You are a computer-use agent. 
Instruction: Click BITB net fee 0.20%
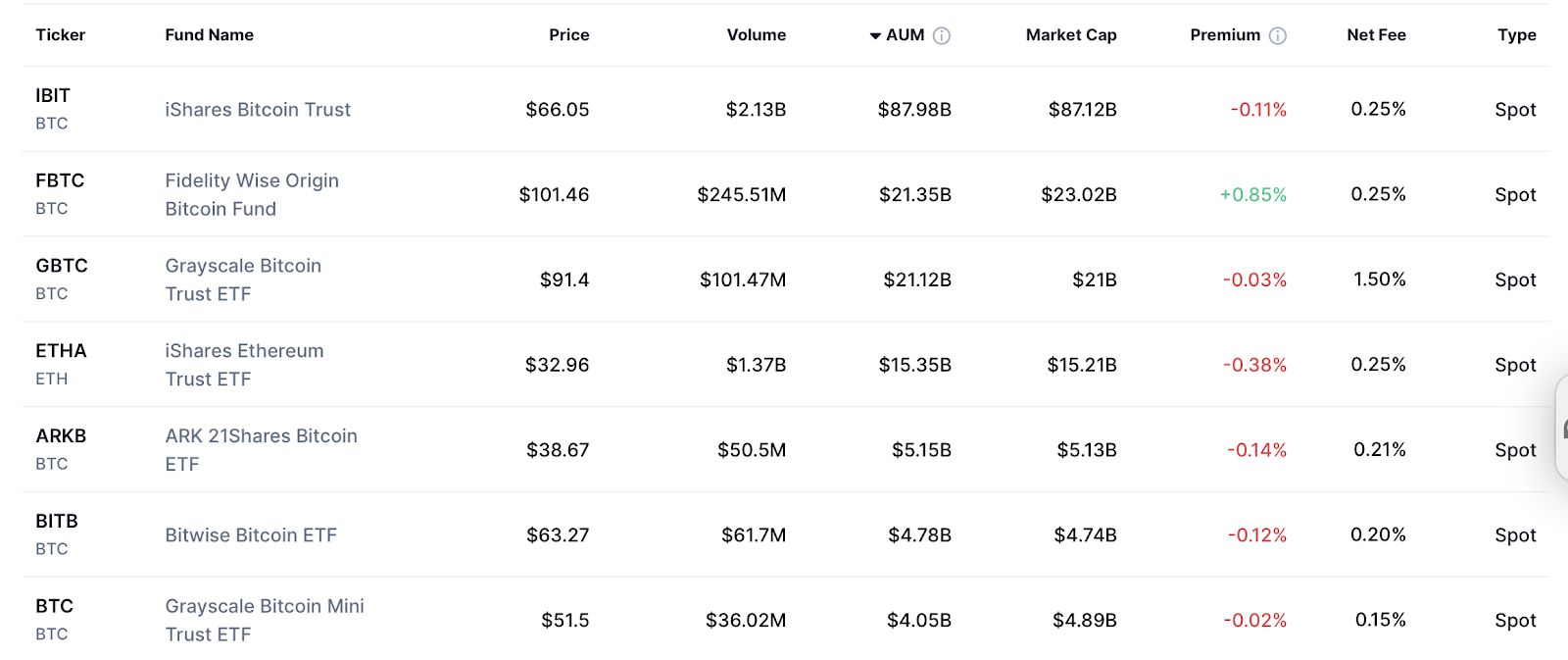tap(1379, 534)
